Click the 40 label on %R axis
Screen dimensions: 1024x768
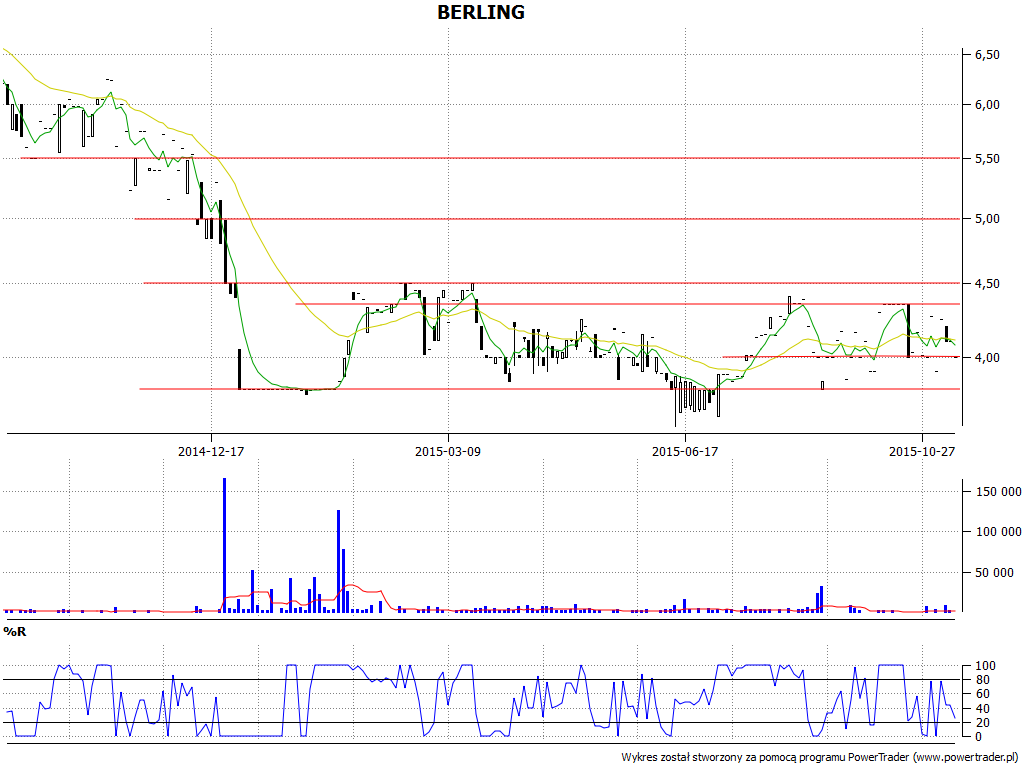982,709
